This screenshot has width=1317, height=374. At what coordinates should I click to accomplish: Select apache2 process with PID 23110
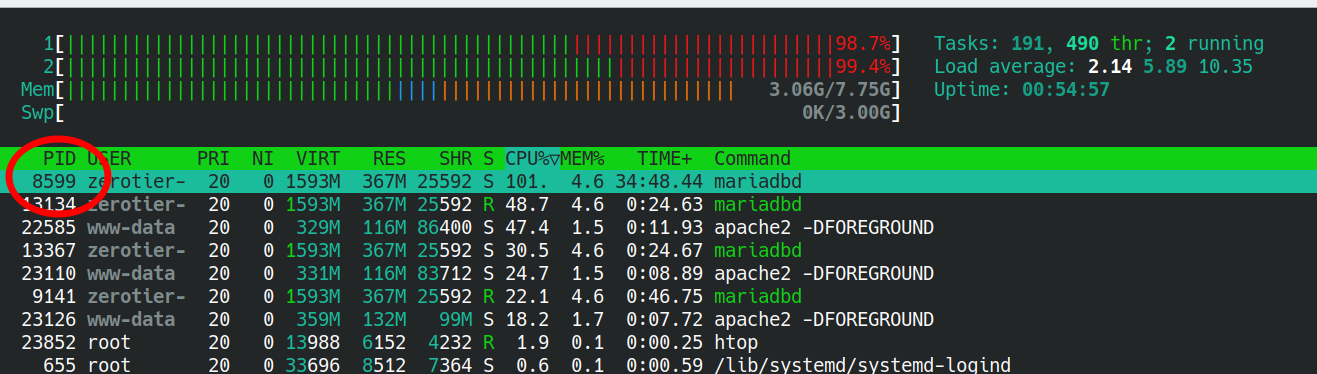[x=658, y=273]
